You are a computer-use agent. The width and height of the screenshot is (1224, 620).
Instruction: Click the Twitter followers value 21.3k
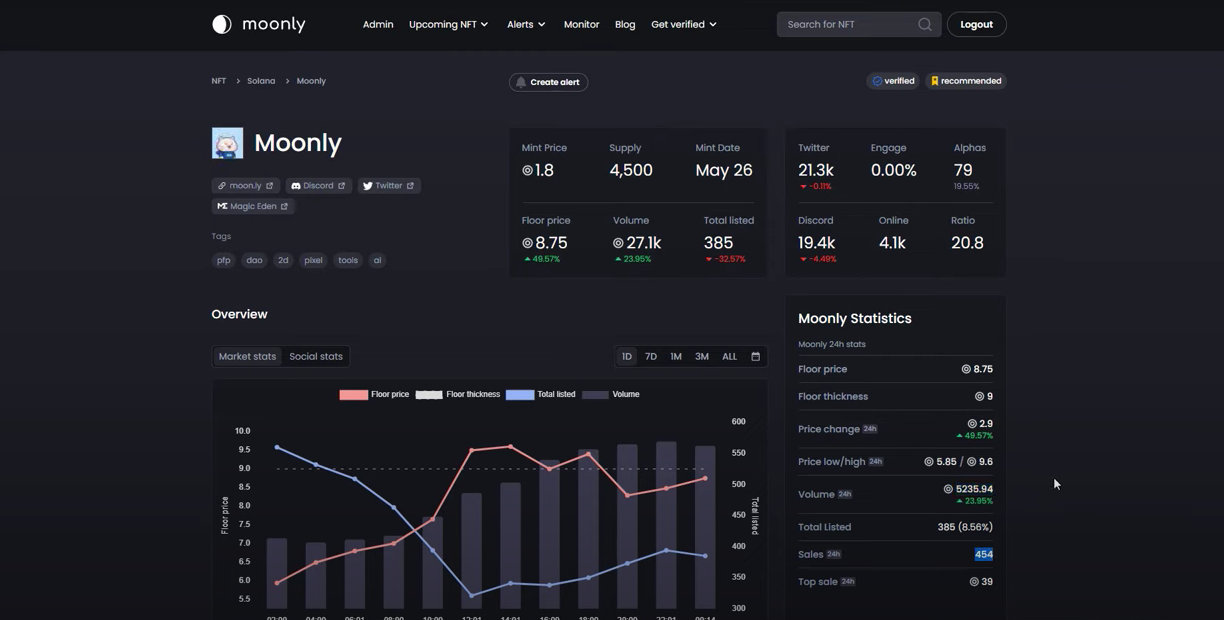click(816, 171)
